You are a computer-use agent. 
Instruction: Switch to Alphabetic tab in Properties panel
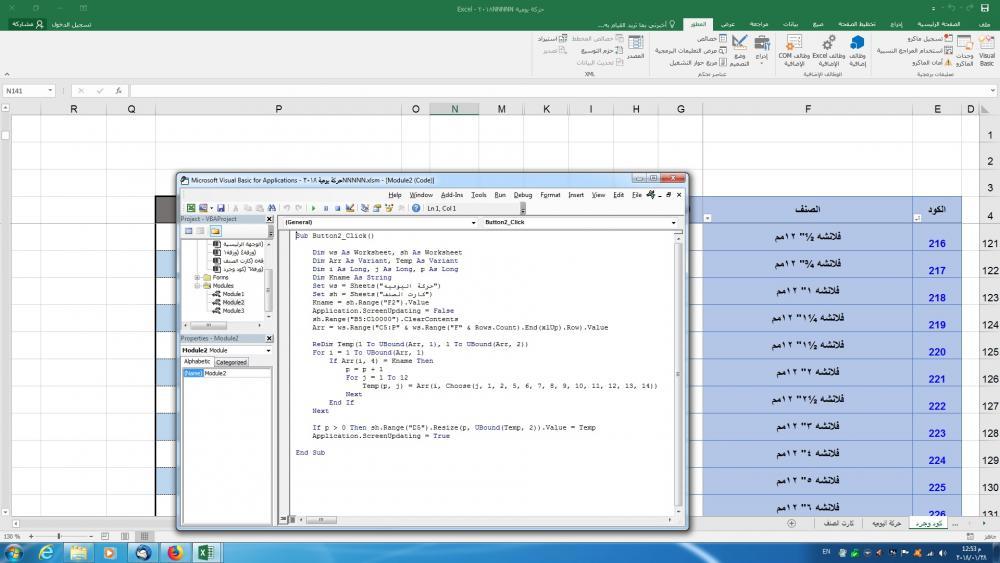[x=197, y=362]
